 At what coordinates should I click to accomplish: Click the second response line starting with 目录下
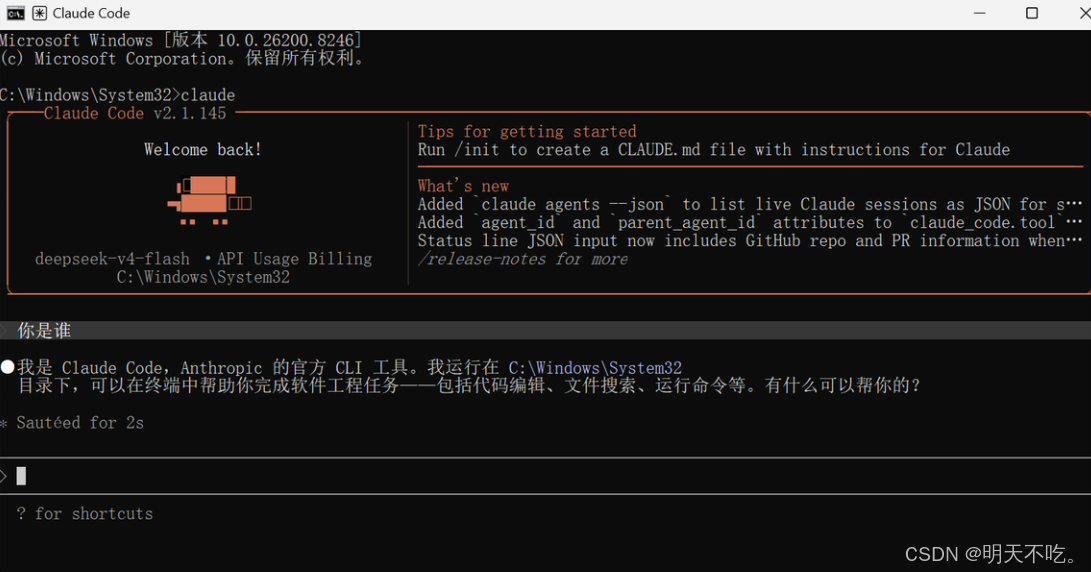(469, 386)
